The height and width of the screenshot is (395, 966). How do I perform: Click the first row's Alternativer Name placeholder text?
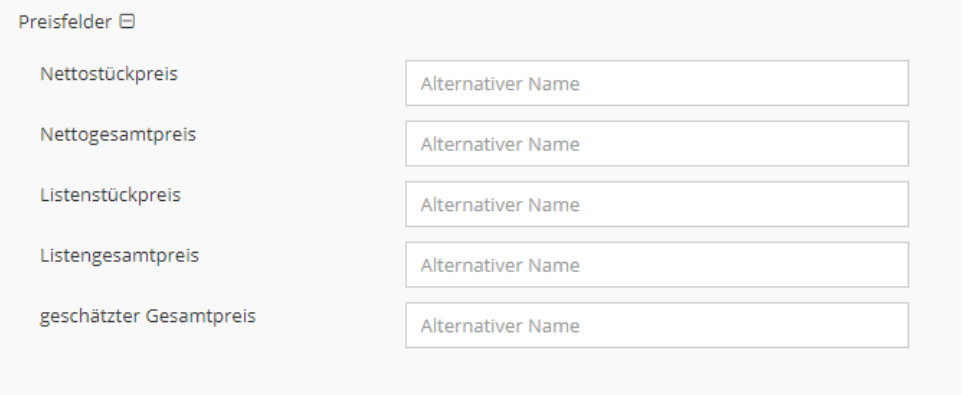pyautogui.click(x=500, y=84)
